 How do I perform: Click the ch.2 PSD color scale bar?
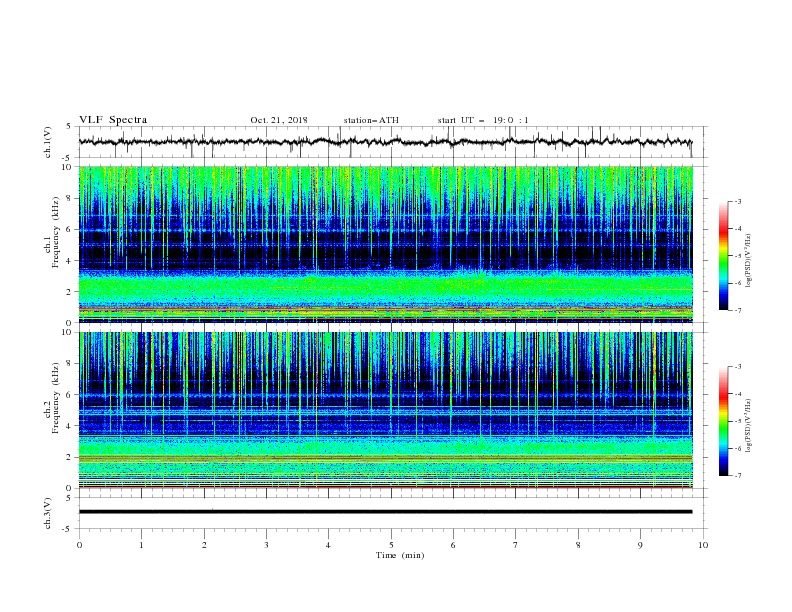click(x=723, y=421)
